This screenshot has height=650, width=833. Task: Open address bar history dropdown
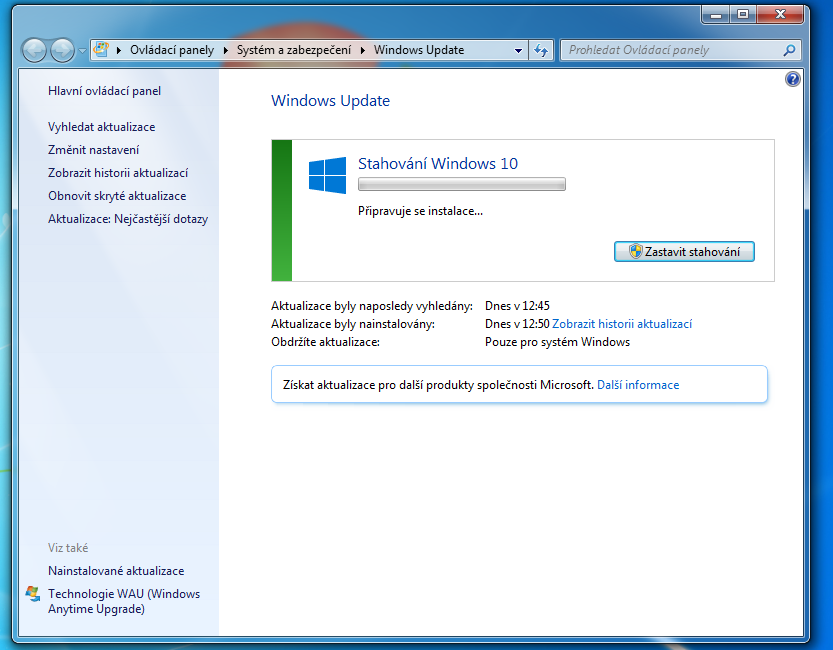click(x=518, y=50)
